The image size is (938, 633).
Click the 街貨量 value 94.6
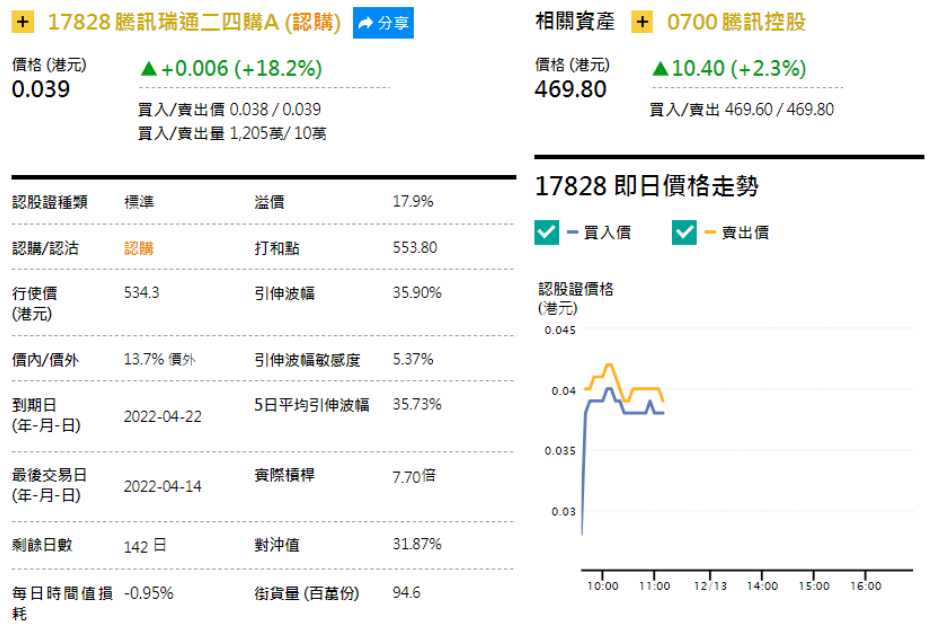407,593
